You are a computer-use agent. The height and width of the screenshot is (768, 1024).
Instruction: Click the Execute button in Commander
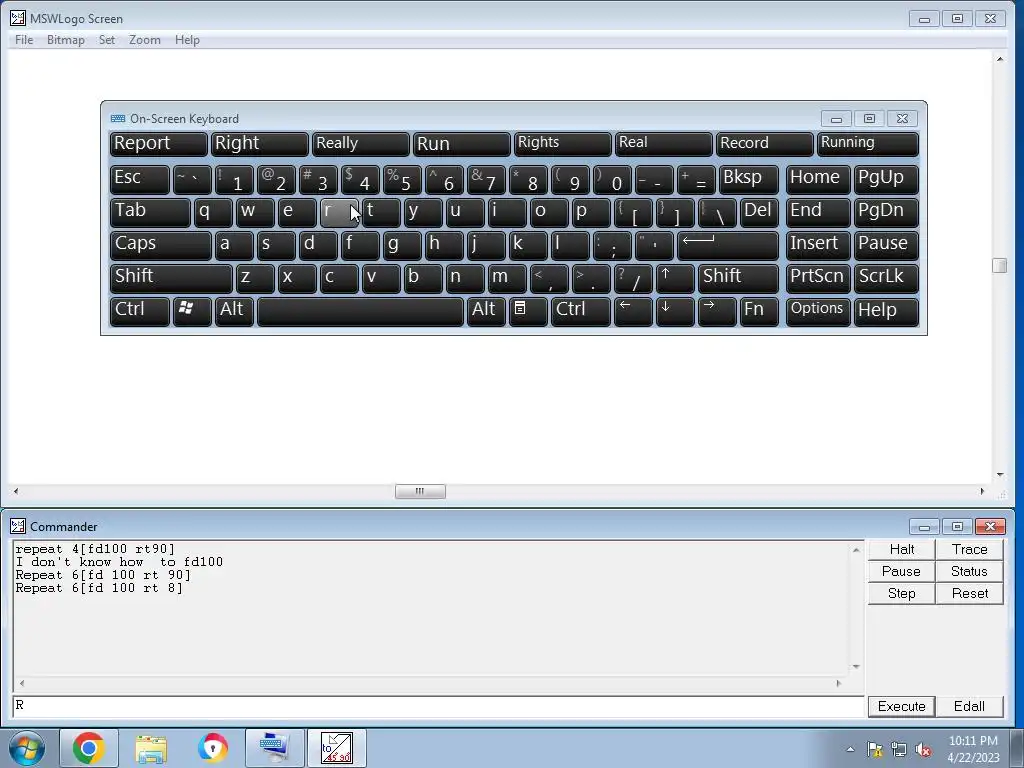click(x=901, y=707)
